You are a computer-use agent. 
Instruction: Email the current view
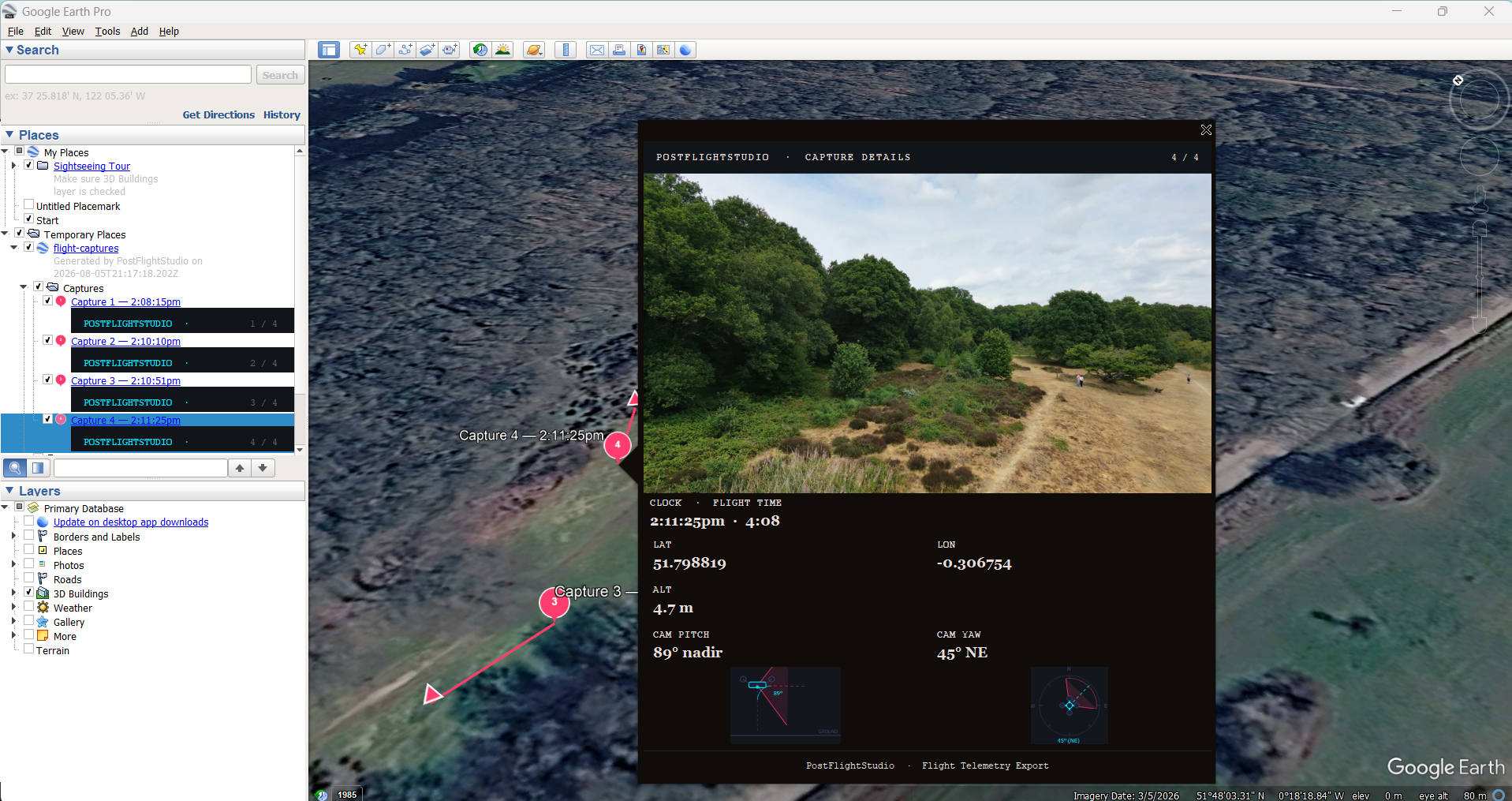[x=597, y=50]
